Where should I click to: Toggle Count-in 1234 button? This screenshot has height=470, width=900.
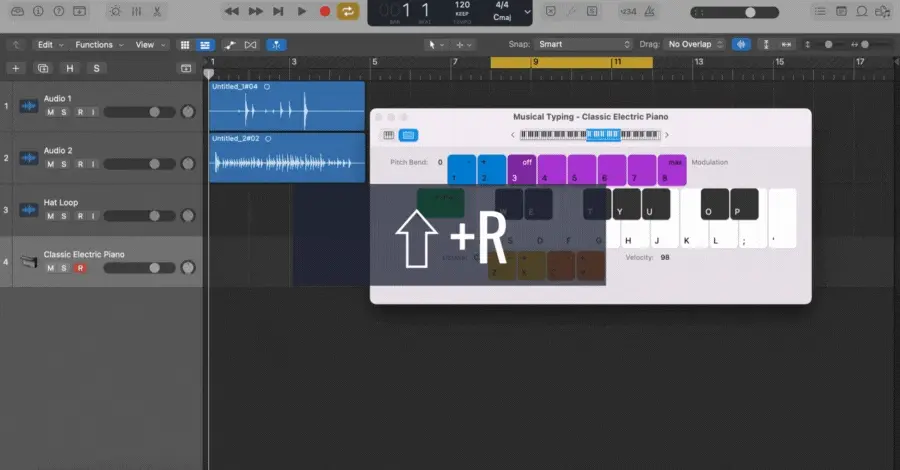(629, 11)
